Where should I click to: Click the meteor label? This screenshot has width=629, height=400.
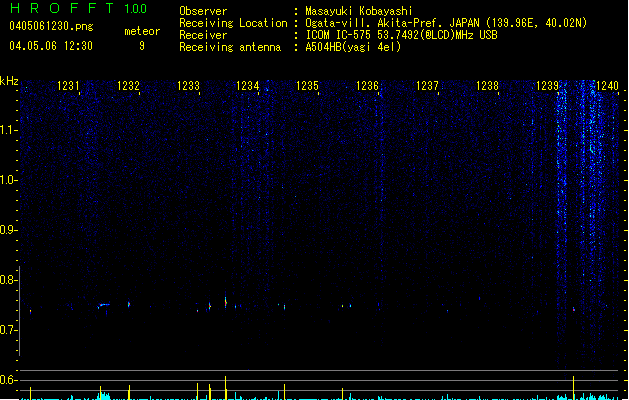pos(142,31)
